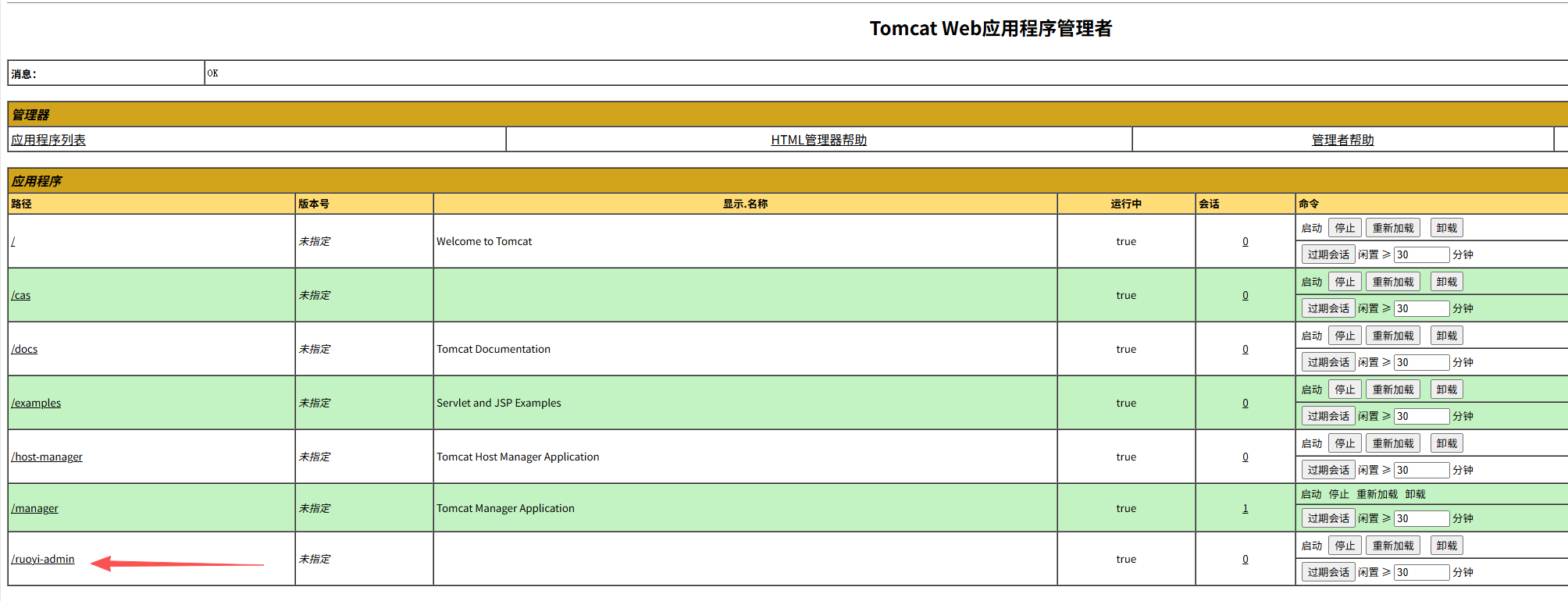
Task: Select 'Tomcat Host Manager Application' text
Action: click(518, 457)
